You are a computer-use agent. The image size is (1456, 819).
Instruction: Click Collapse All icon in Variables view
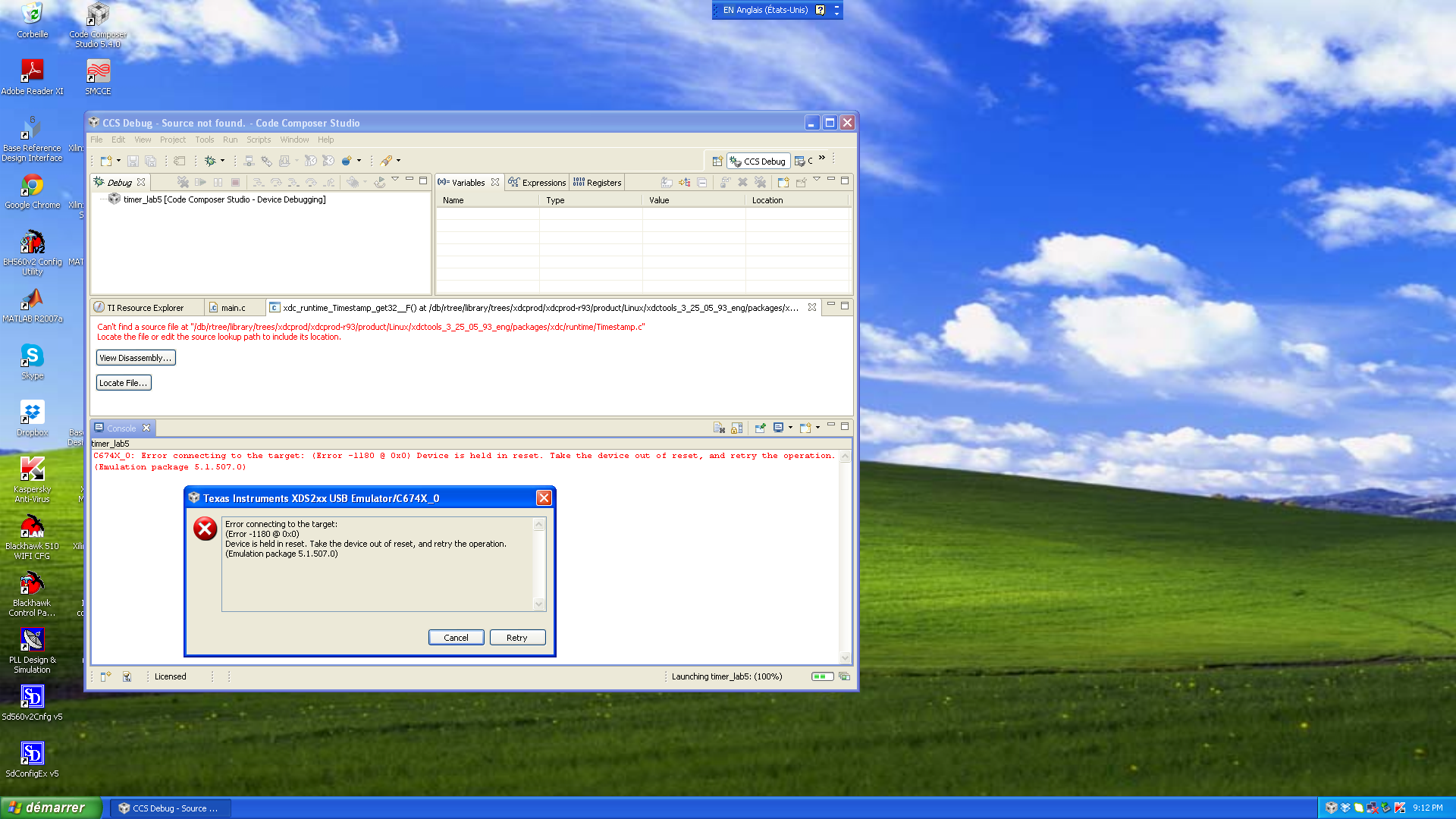702,182
